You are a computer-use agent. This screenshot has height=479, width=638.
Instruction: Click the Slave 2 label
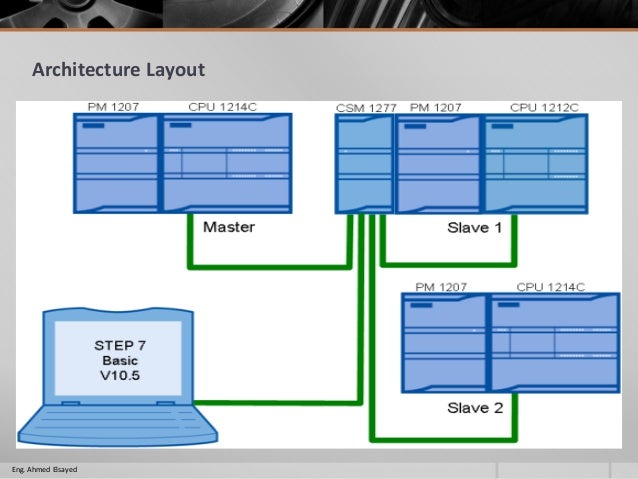475,408
